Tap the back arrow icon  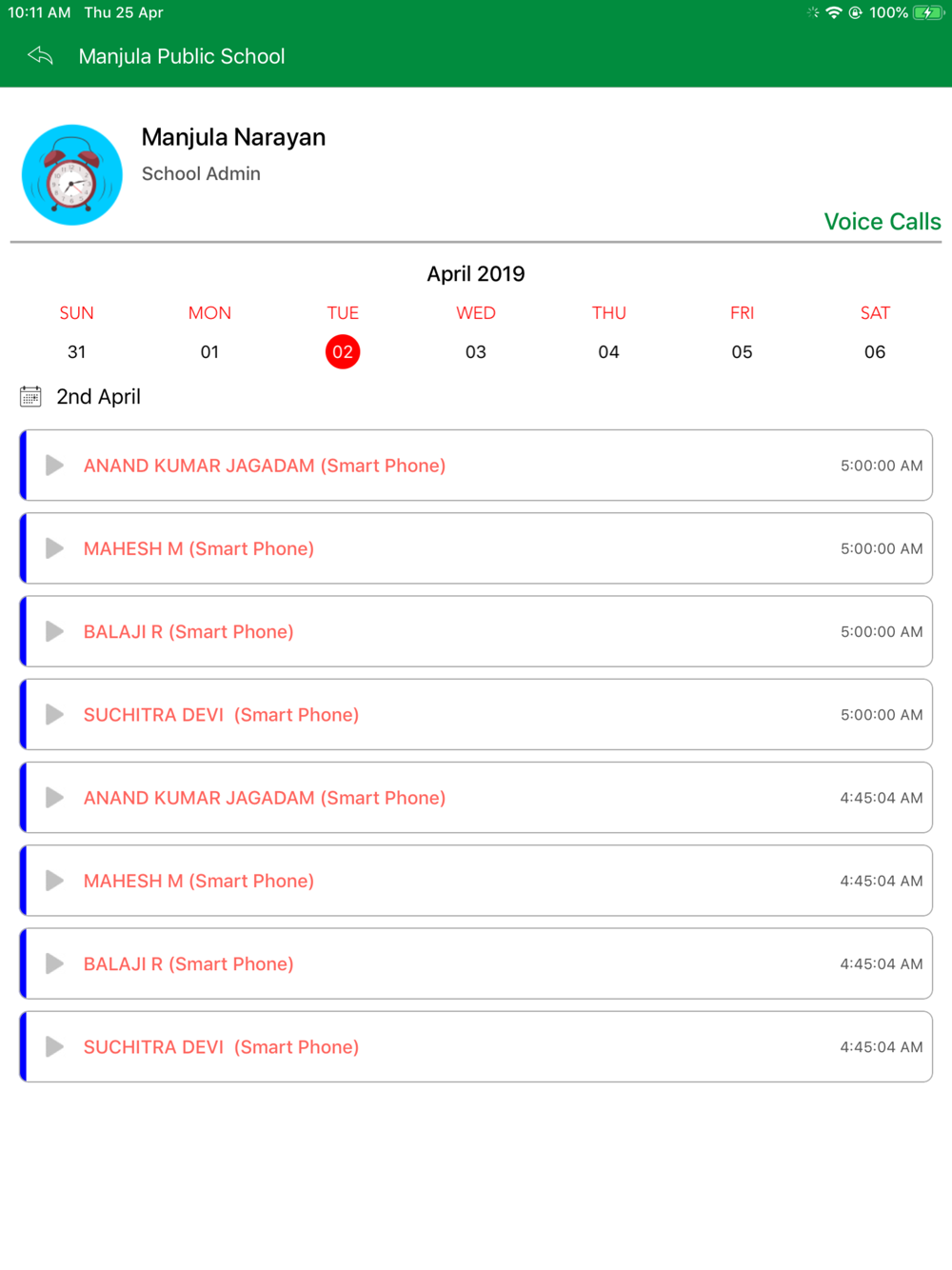tap(40, 56)
